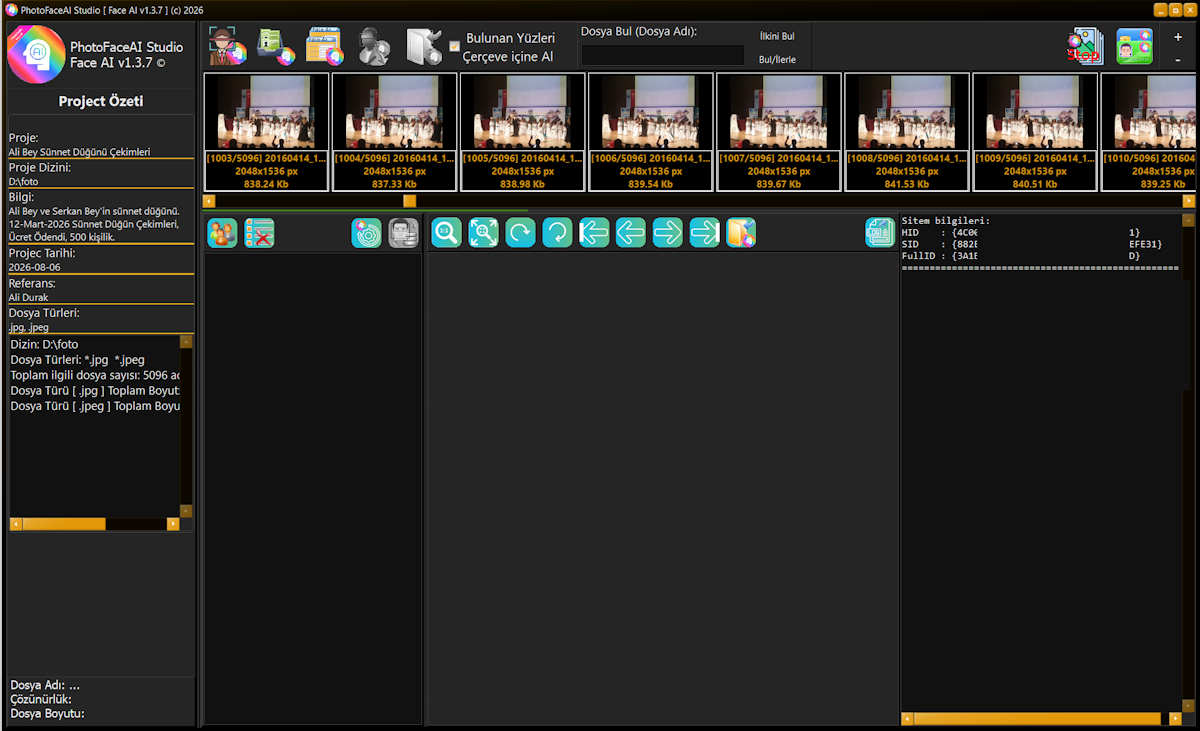Click into the Dosya Bul search field
Screen dimensions: 1200x731
point(662,56)
